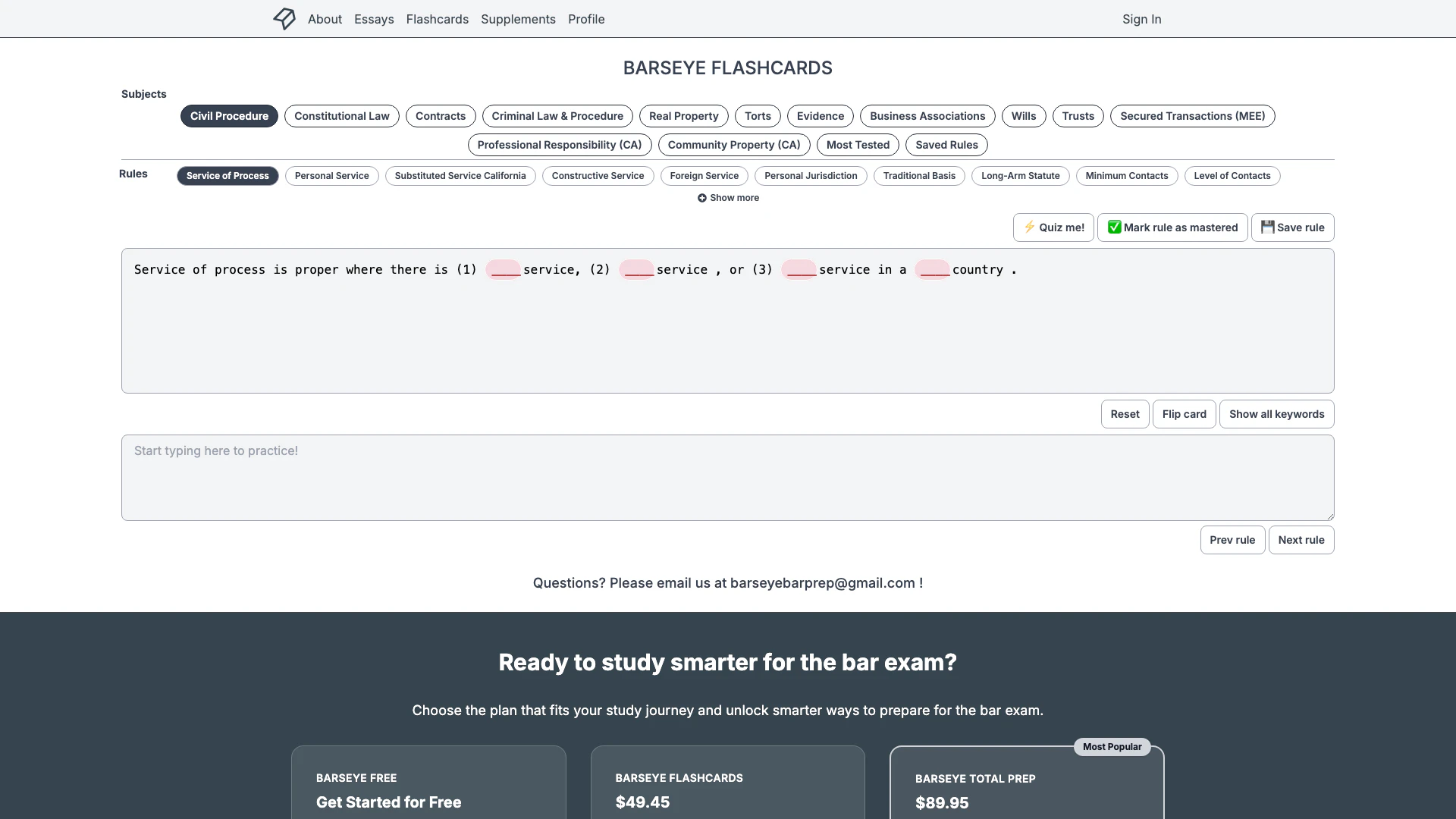This screenshot has height=819, width=1456.
Task: Choose the Personal Jurisdiction rule
Action: (810, 176)
